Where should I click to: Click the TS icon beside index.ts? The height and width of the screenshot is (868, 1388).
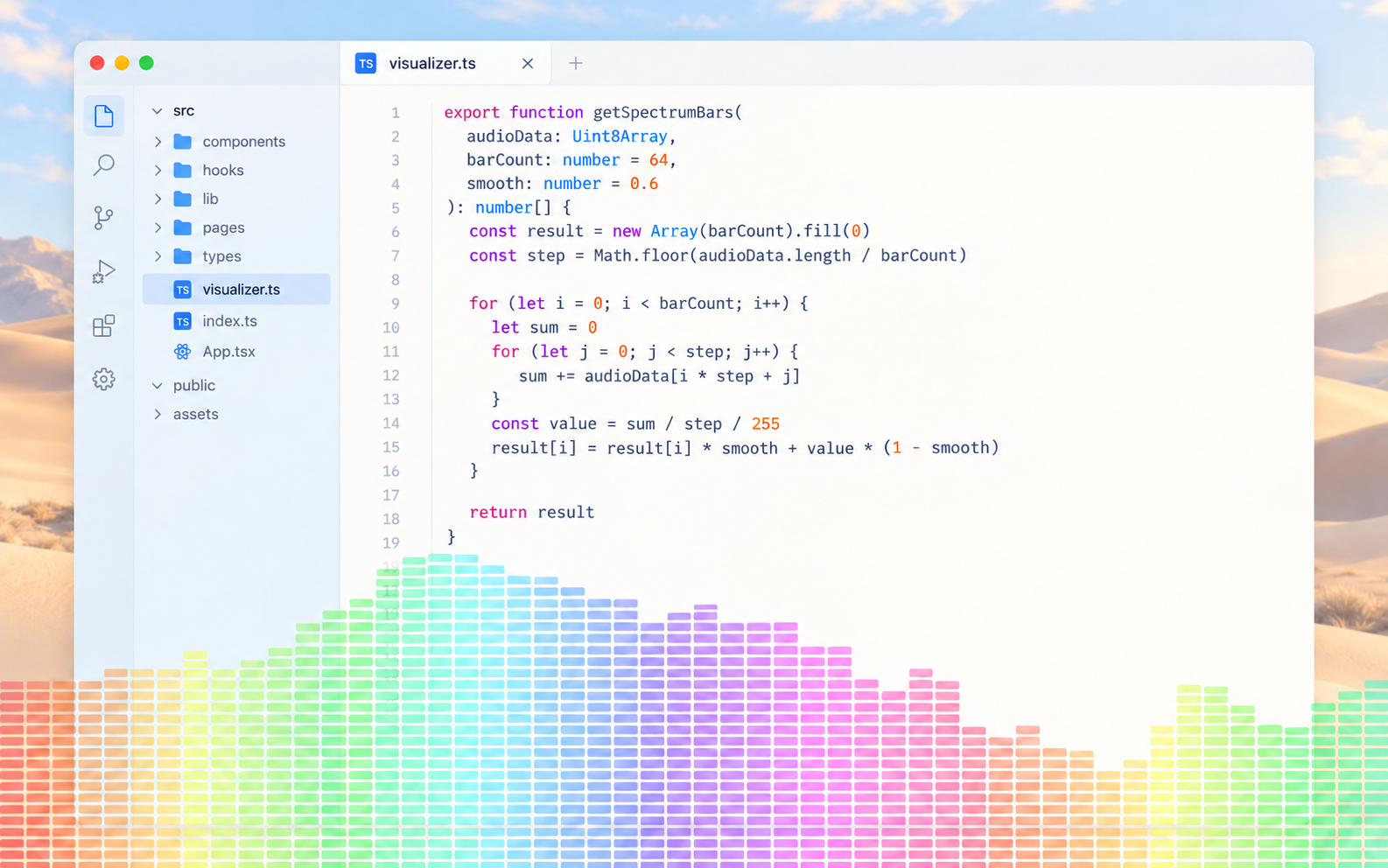point(182,321)
